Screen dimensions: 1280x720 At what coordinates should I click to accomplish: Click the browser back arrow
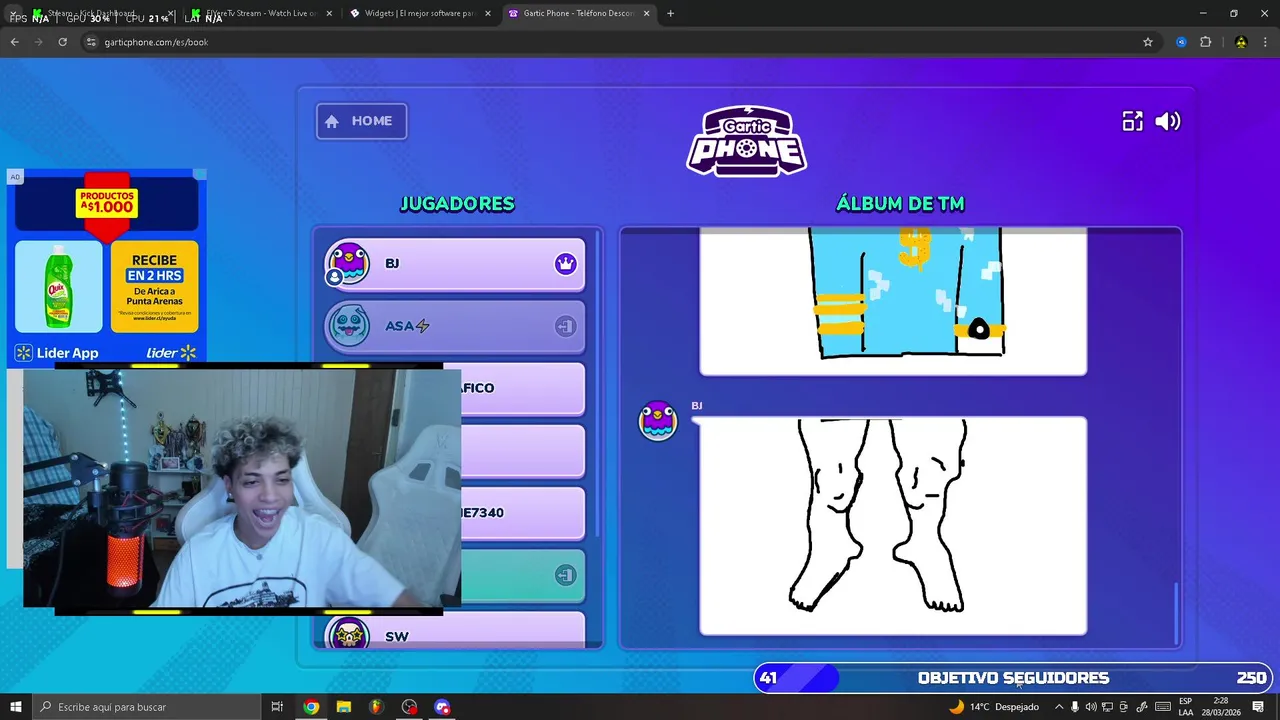[x=14, y=42]
